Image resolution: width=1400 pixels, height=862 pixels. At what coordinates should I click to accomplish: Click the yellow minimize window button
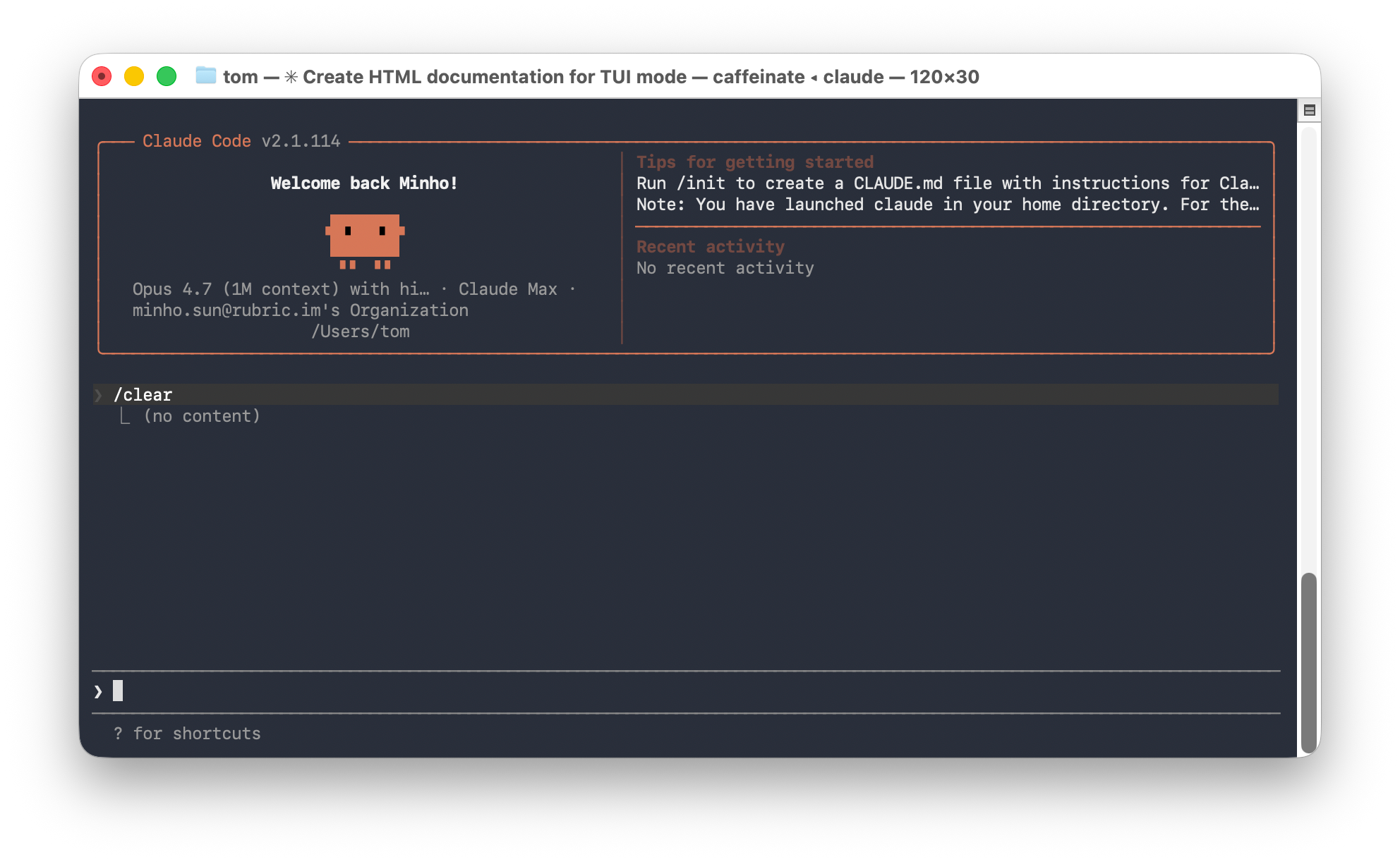134,76
